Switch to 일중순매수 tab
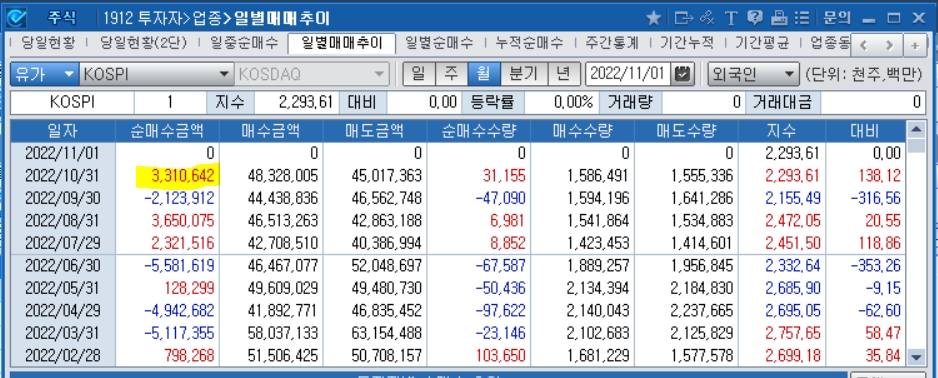 pos(245,43)
